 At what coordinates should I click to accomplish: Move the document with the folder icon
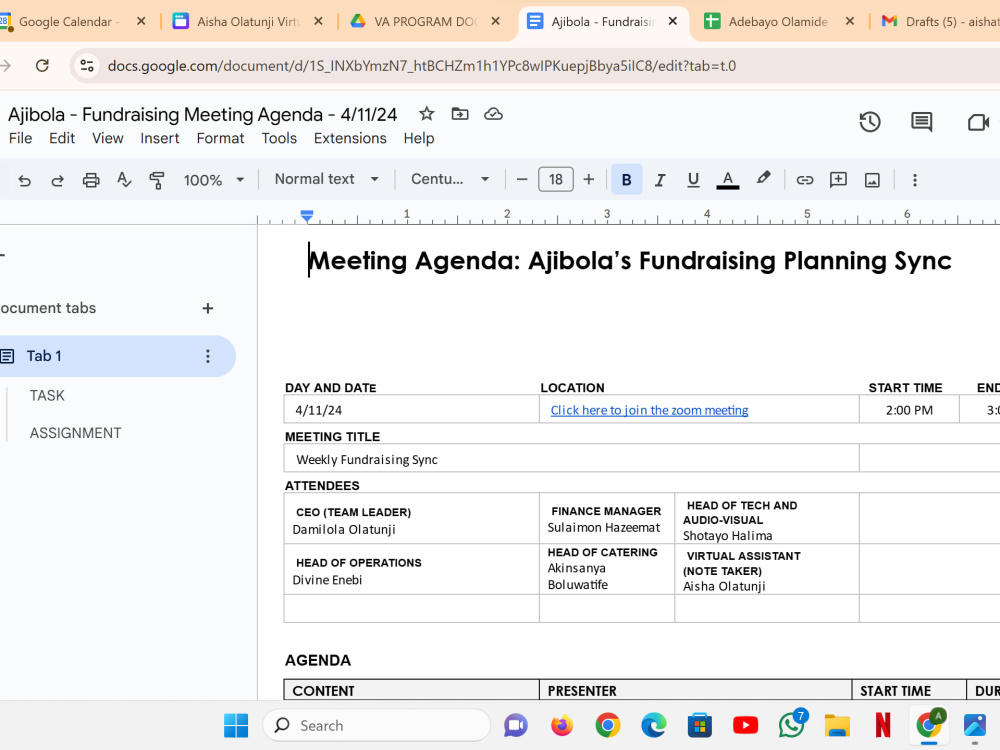click(460, 114)
